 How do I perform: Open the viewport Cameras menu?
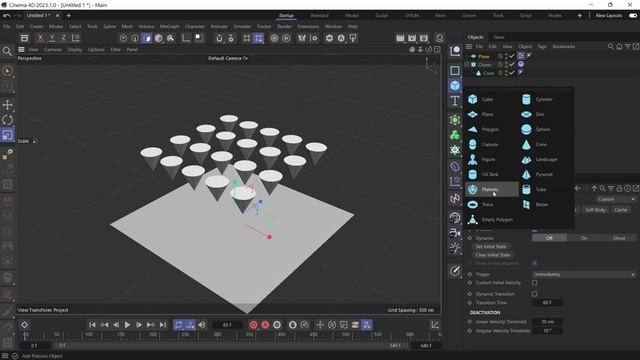pyautogui.click(x=53, y=49)
